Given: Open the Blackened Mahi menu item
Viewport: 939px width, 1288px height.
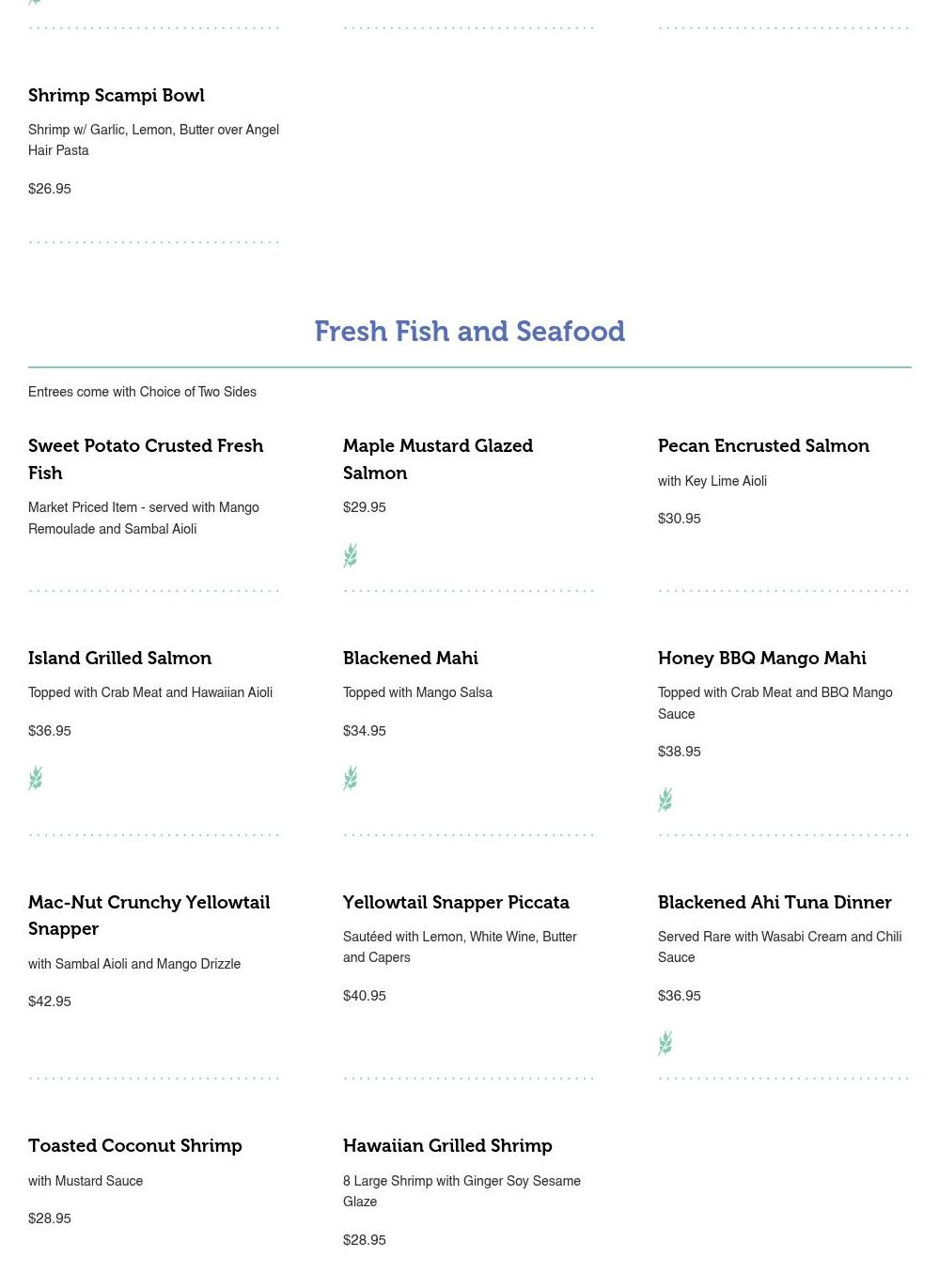Looking at the screenshot, I should coord(410,659).
